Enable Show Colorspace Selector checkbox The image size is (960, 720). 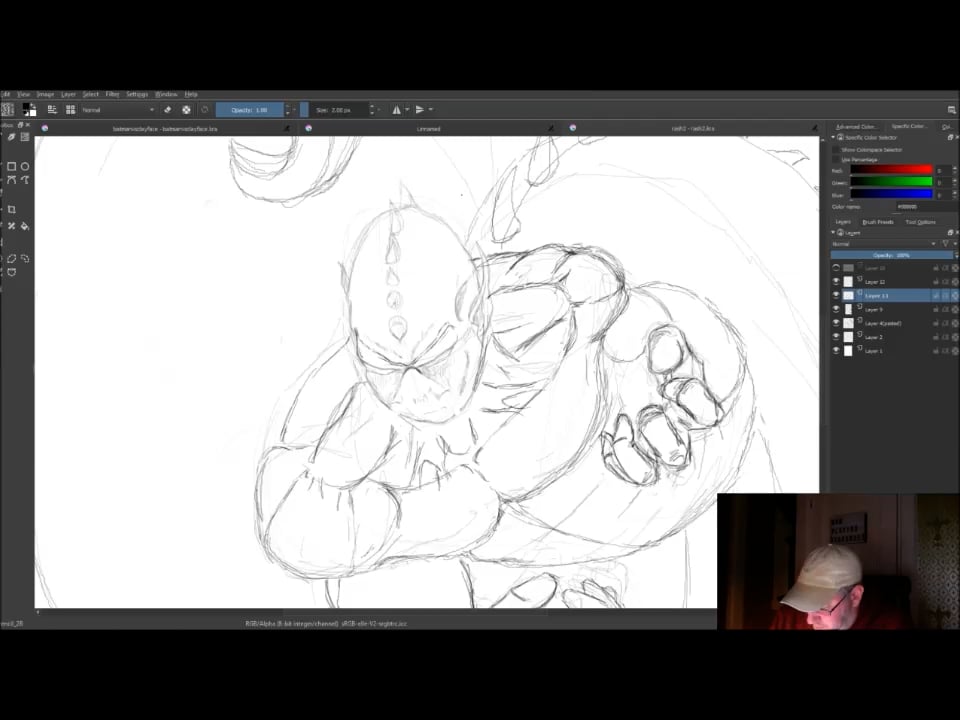(x=837, y=149)
